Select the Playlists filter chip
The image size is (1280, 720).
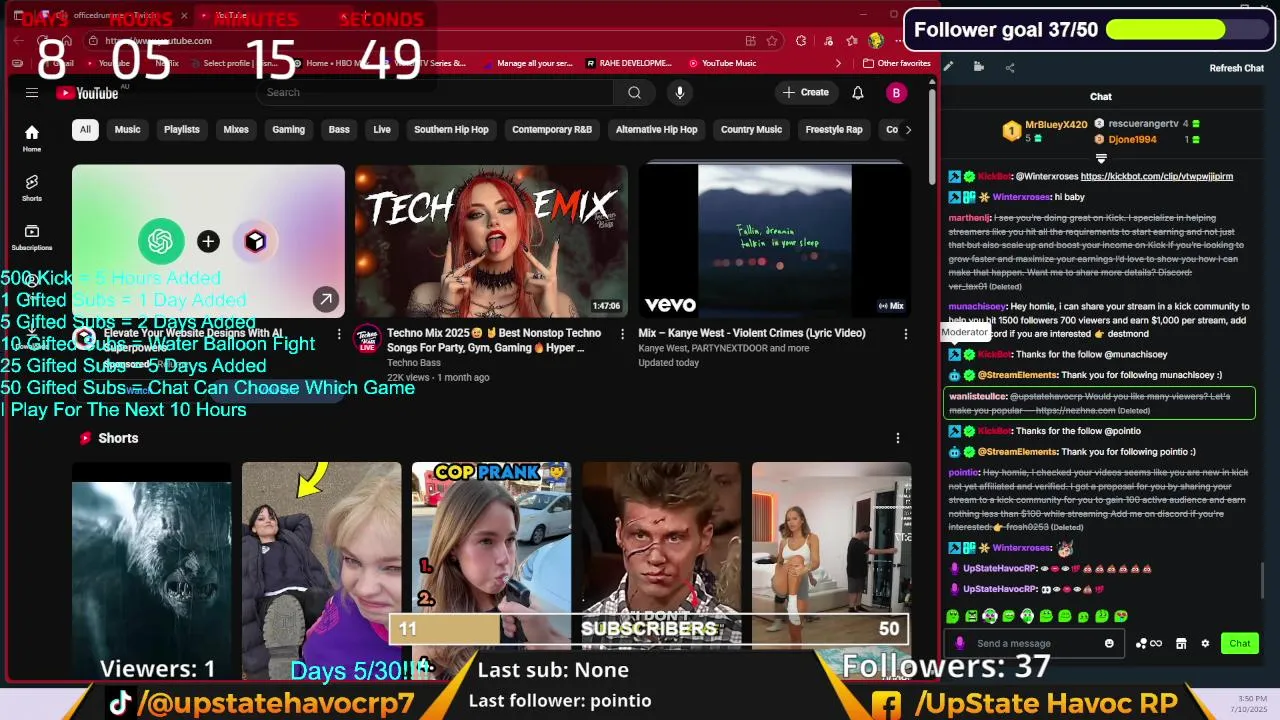point(182,129)
